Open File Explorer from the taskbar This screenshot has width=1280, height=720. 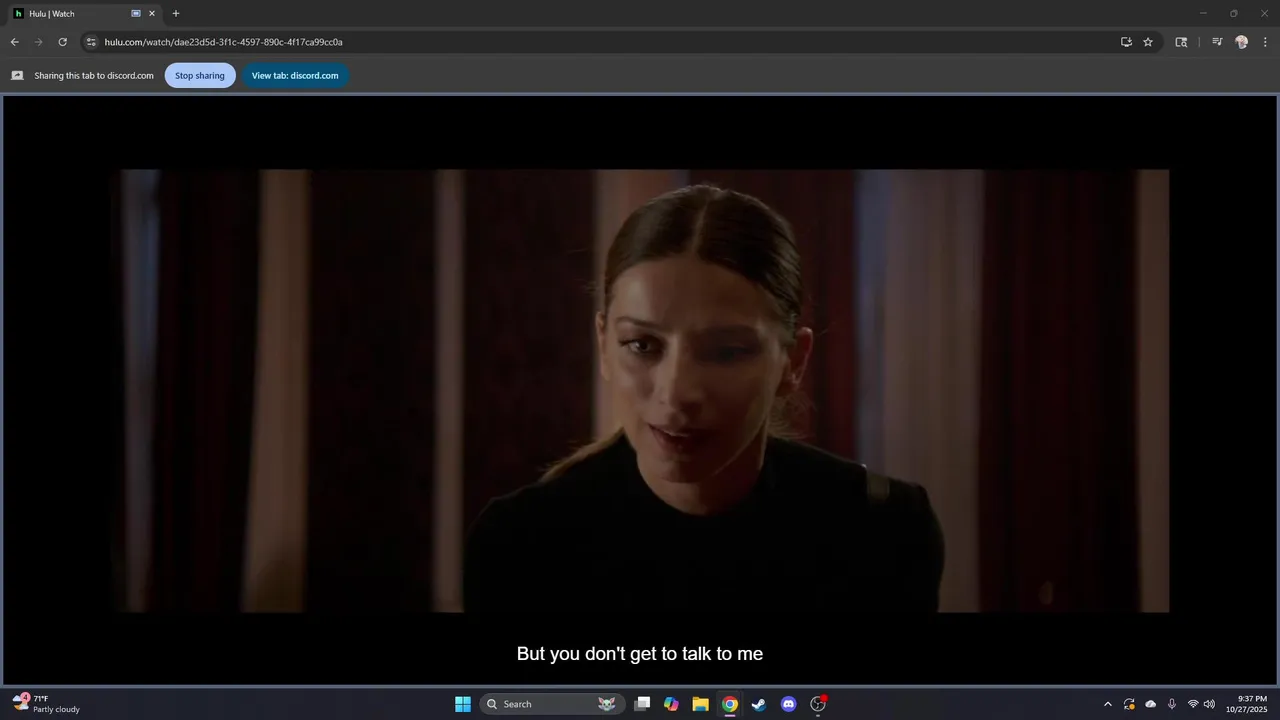[x=700, y=704]
